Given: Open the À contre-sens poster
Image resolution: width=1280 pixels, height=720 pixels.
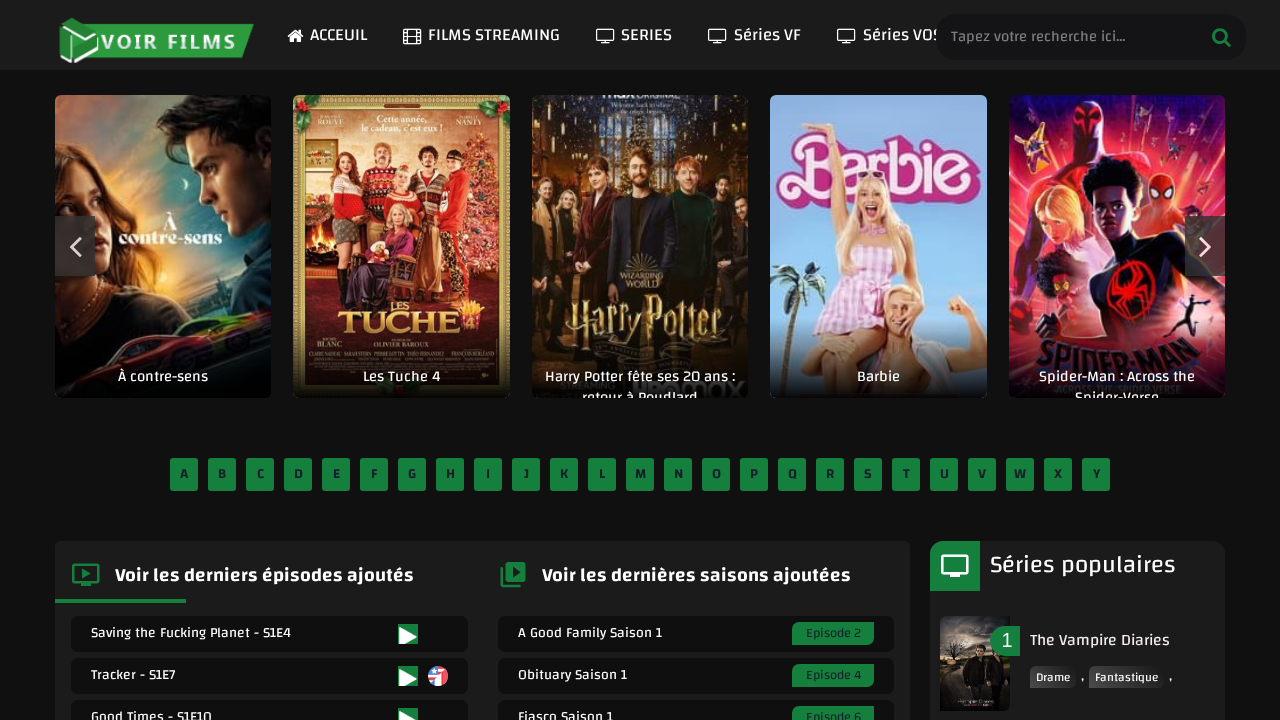Looking at the screenshot, I should [163, 246].
